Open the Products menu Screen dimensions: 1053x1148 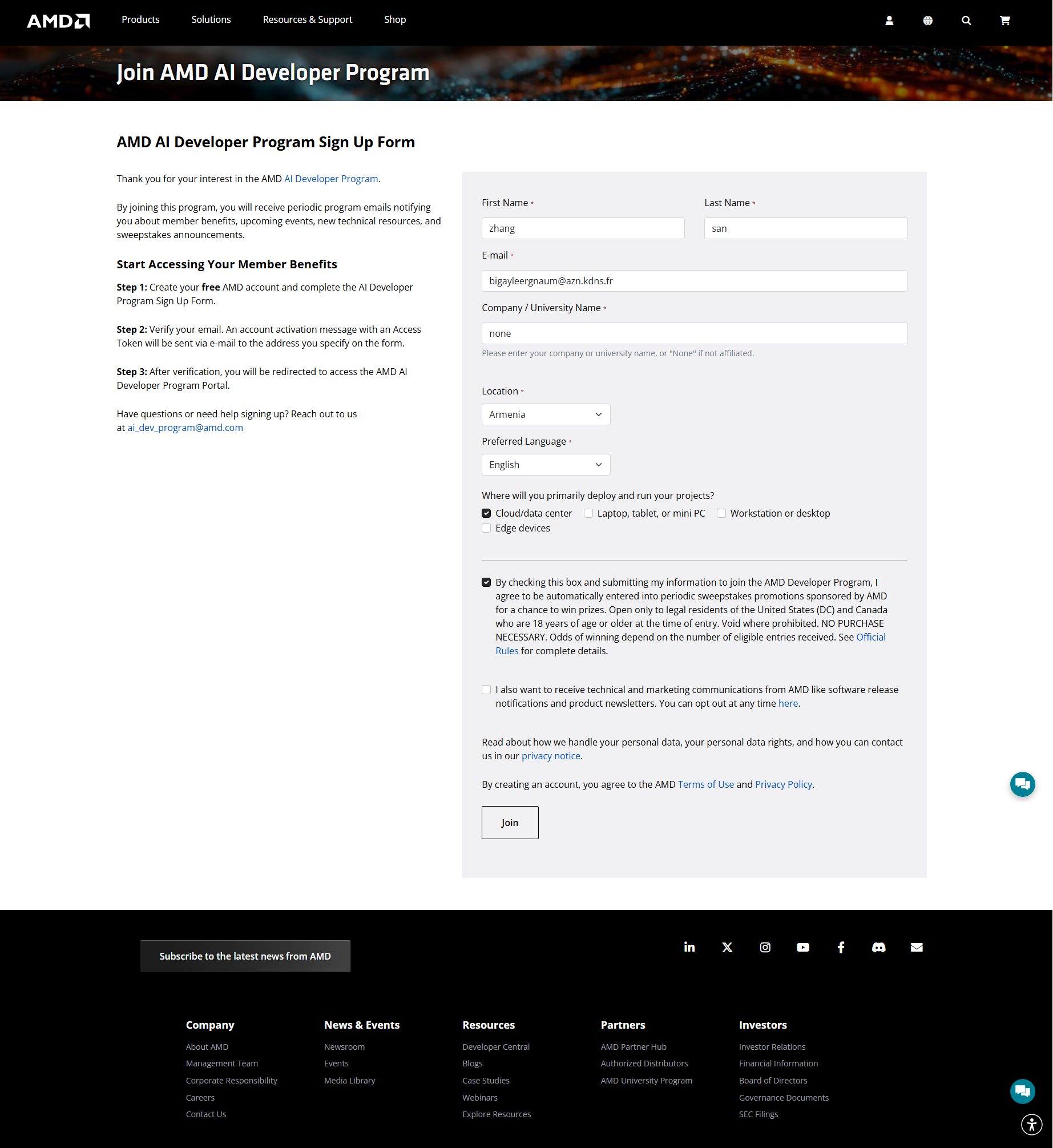coord(140,19)
